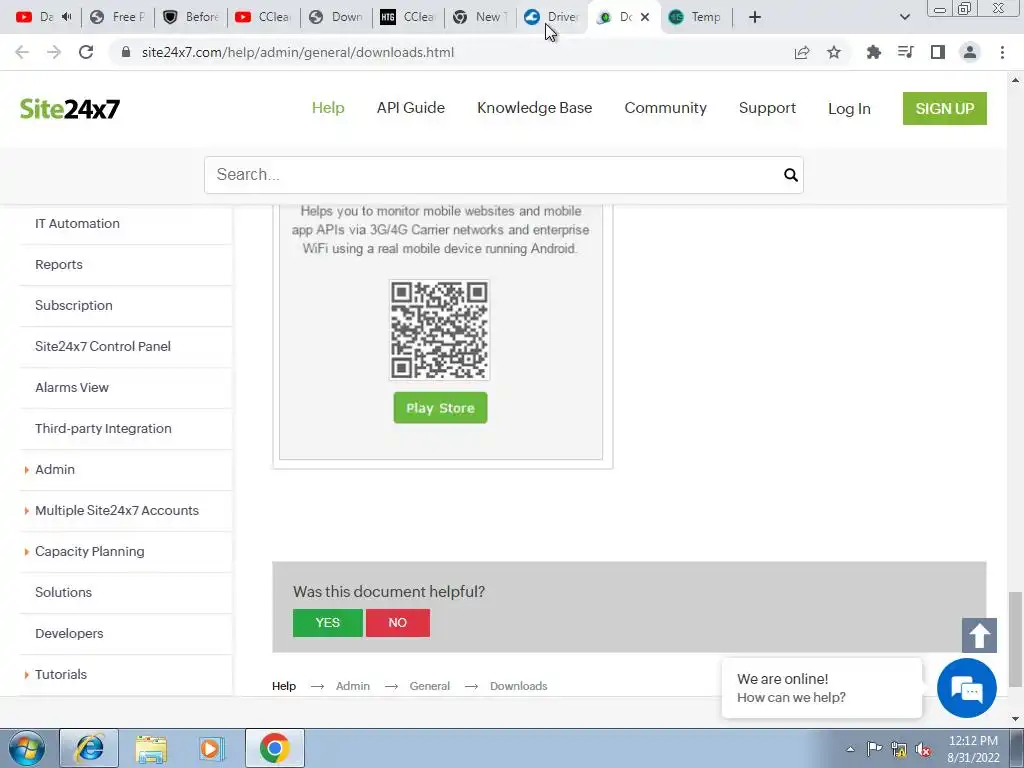Screen dimensions: 1024x768
Task: Open the tab search chevron
Action: pyautogui.click(x=904, y=17)
